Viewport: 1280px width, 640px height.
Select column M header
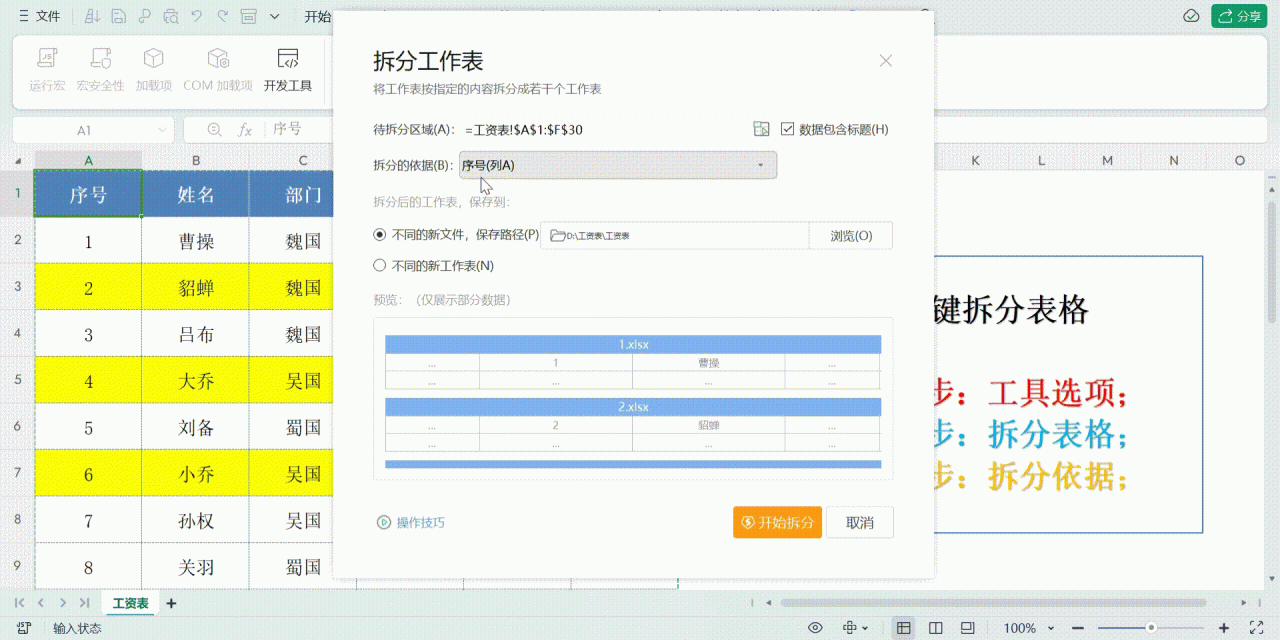(1107, 160)
